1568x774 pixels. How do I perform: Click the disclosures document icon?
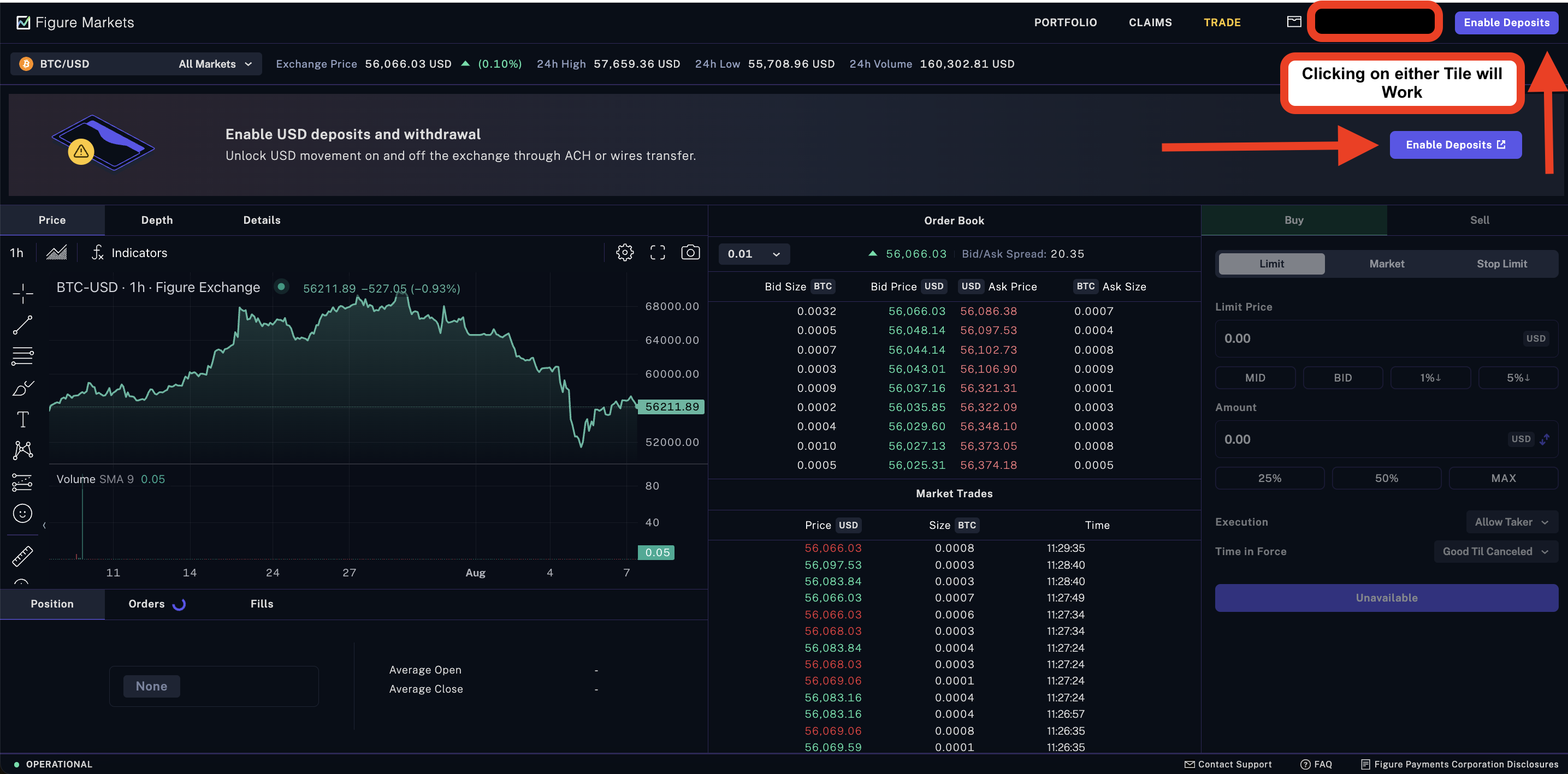coord(1365,764)
